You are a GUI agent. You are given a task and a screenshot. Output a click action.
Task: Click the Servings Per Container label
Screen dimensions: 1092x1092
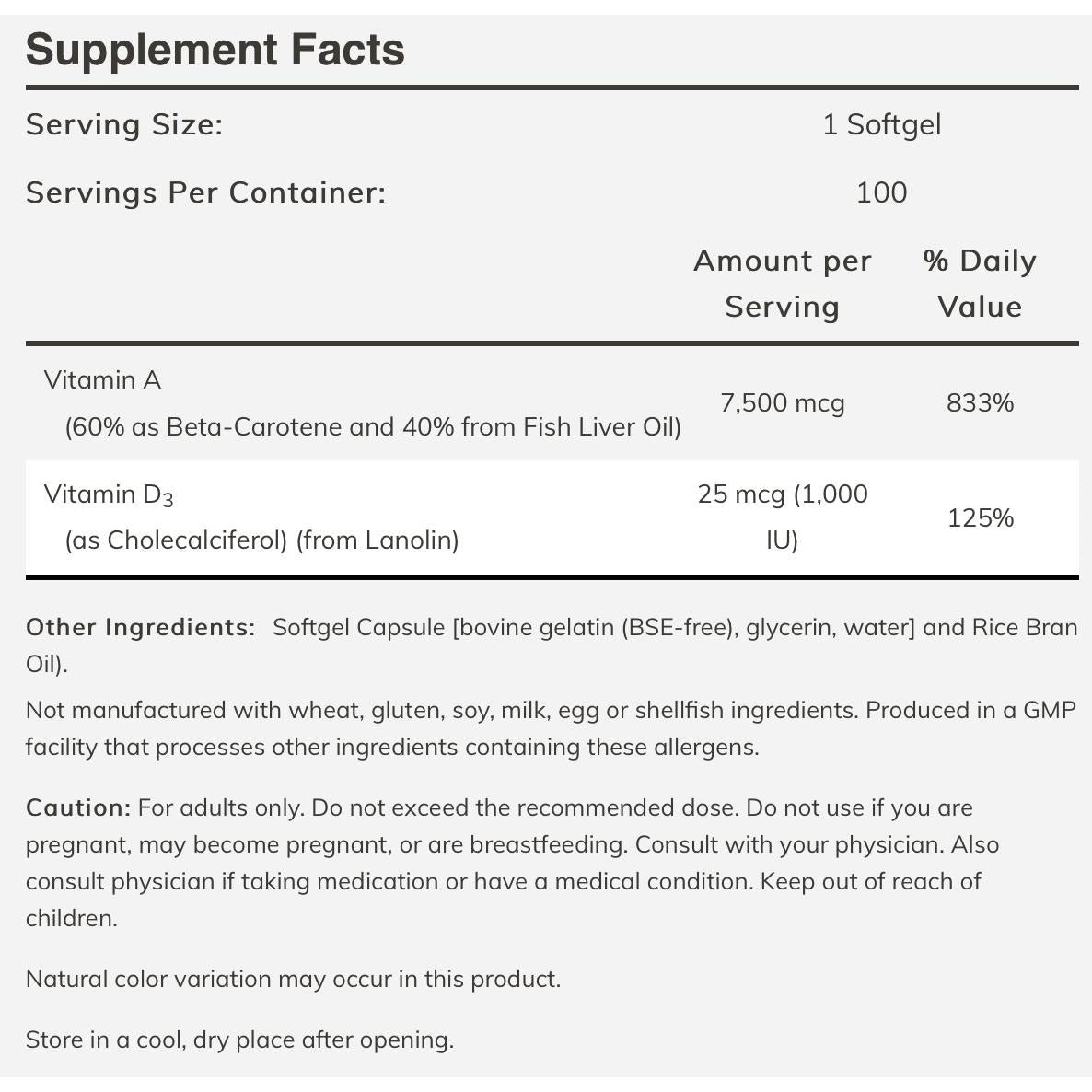[x=205, y=192]
